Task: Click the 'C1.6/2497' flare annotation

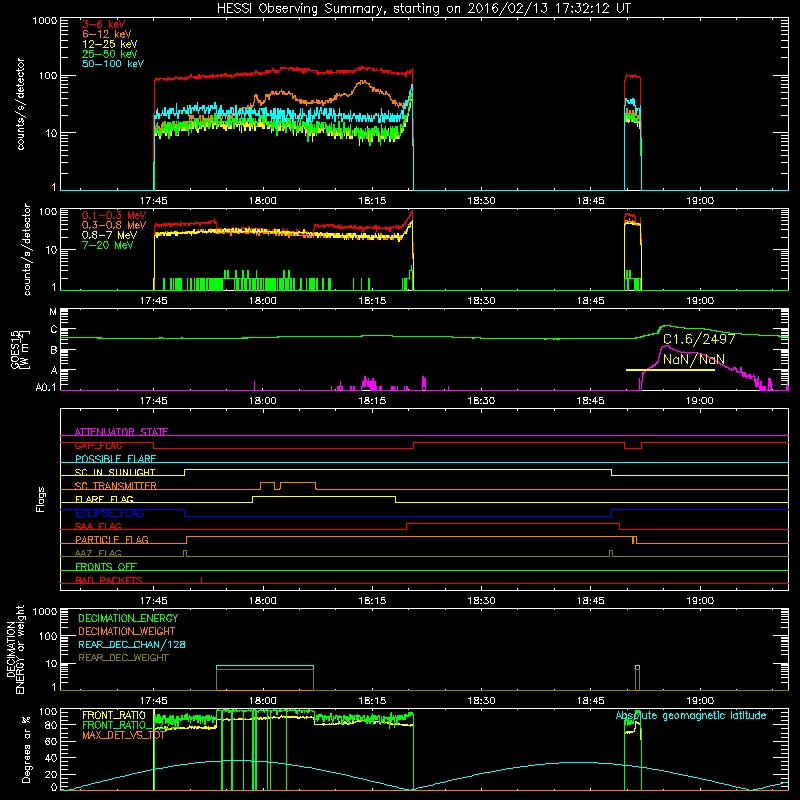Action: click(x=699, y=339)
